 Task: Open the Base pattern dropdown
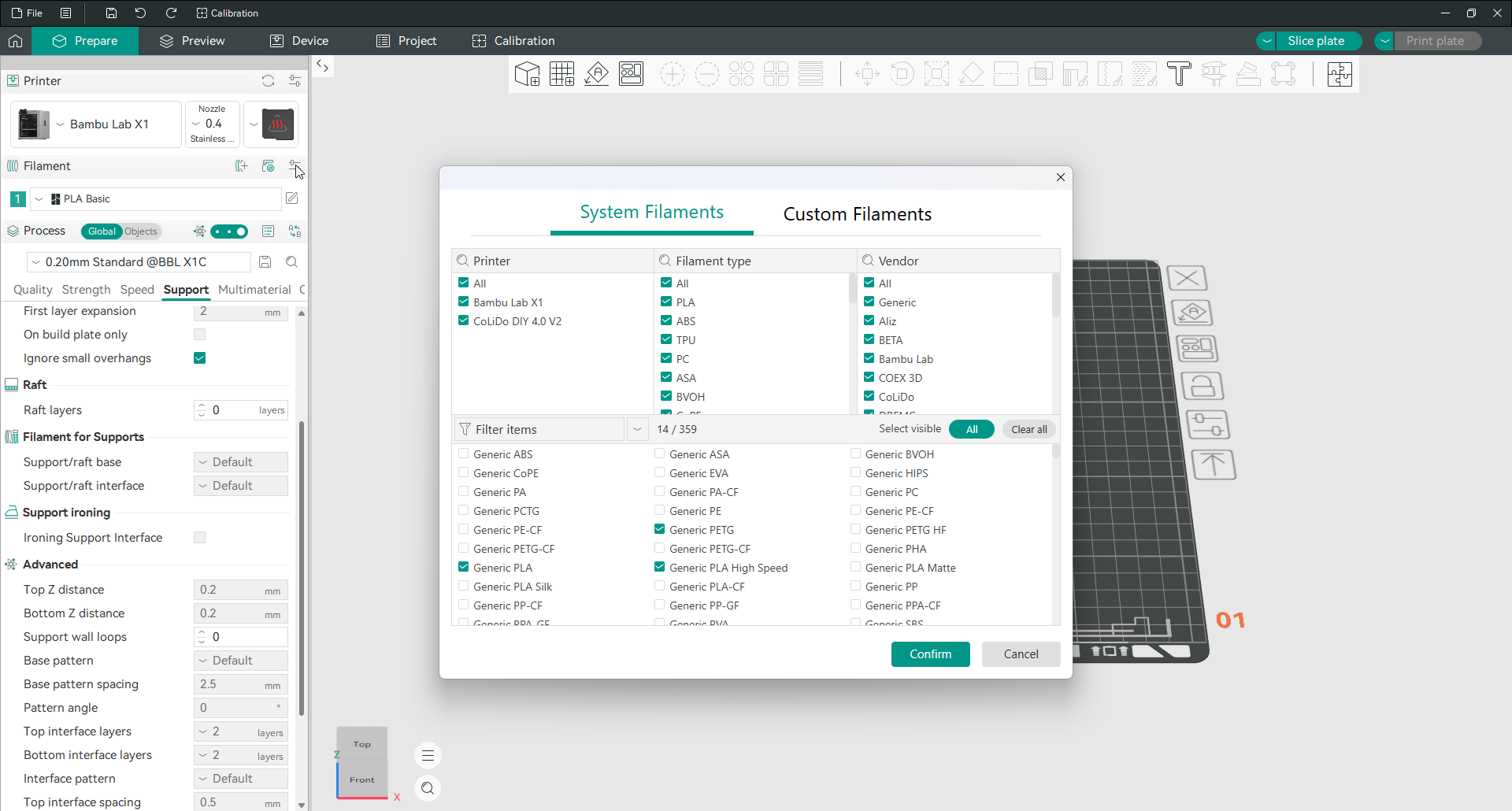tap(241, 661)
